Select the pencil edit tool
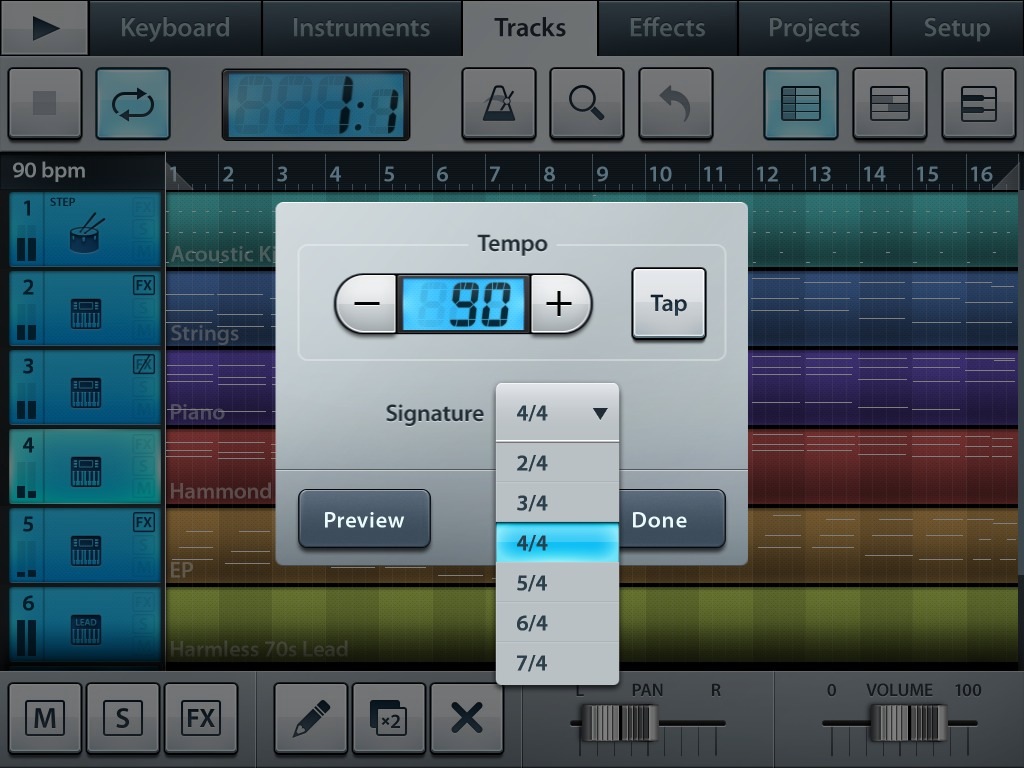Viewport: 1024px width, 768px height. pos(311,718)
